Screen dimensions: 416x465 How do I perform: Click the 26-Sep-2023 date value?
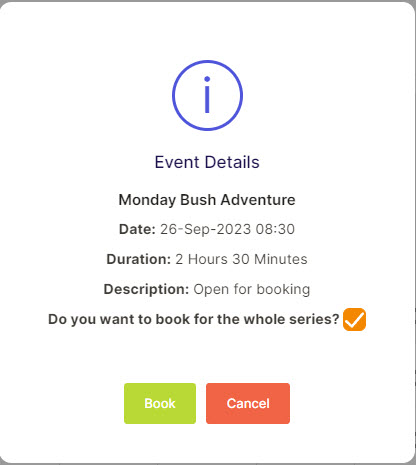(x=205, y=229)
